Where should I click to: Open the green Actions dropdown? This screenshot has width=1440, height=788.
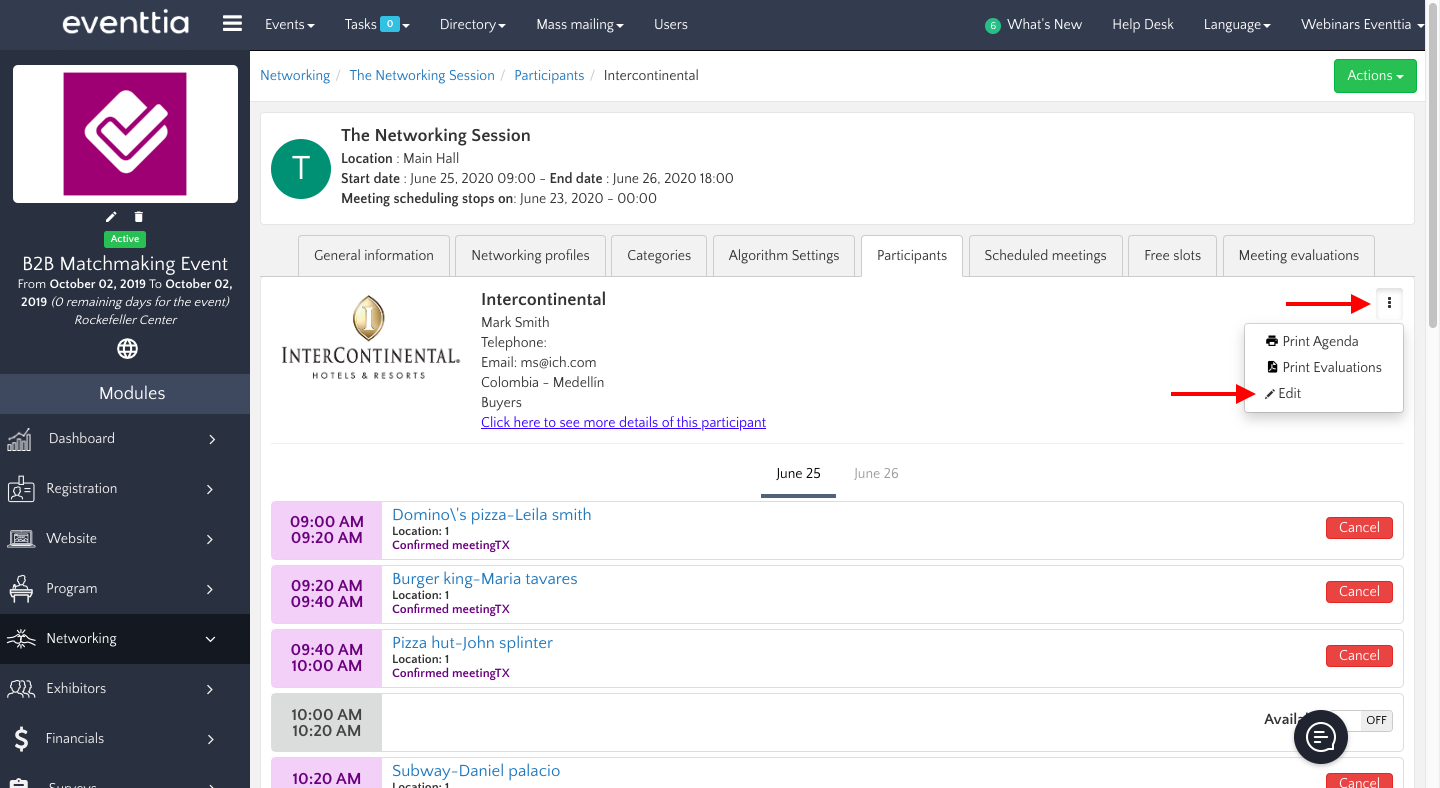pos(1375,76)
